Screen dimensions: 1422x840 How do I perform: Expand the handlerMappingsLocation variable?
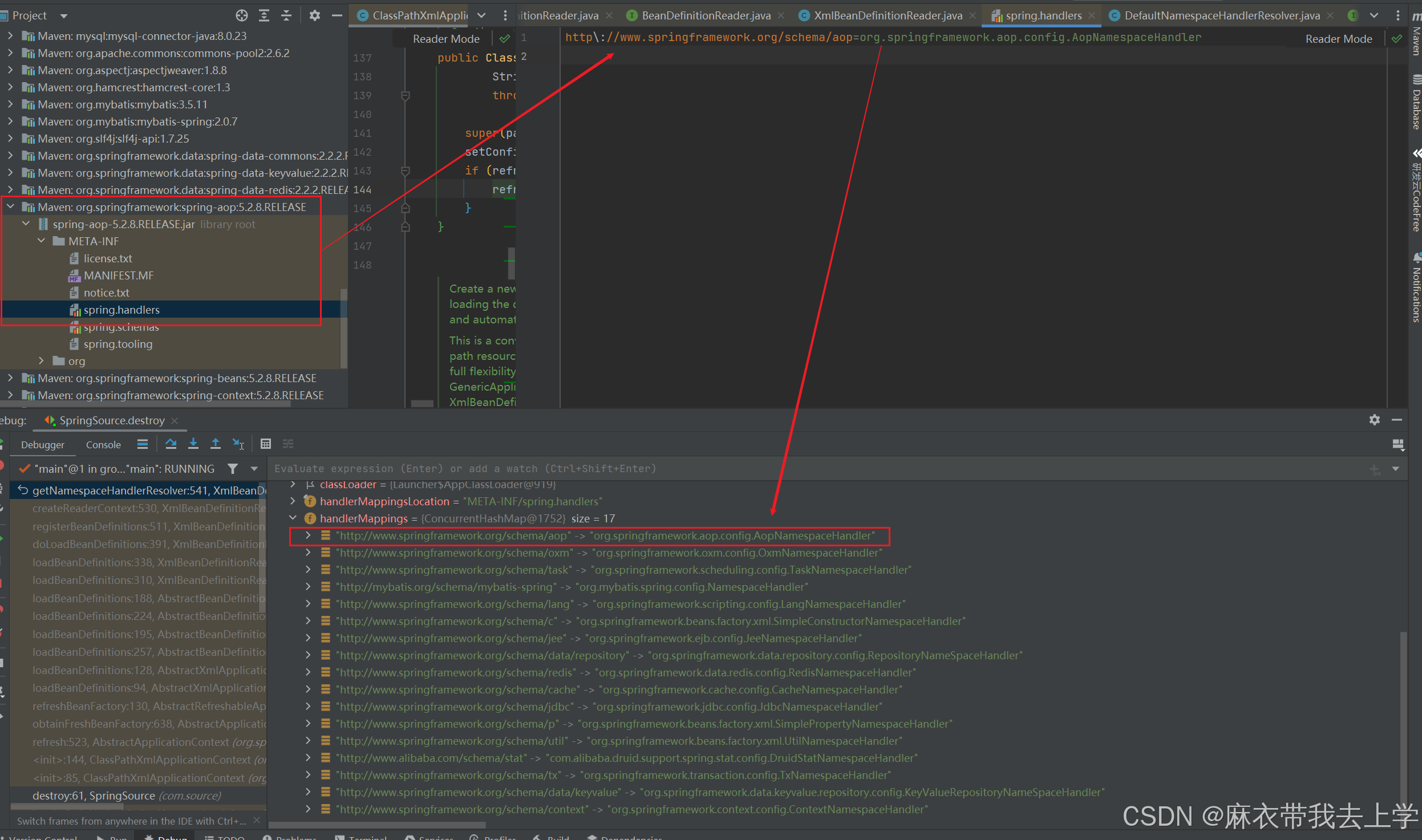tap(293, 501)
